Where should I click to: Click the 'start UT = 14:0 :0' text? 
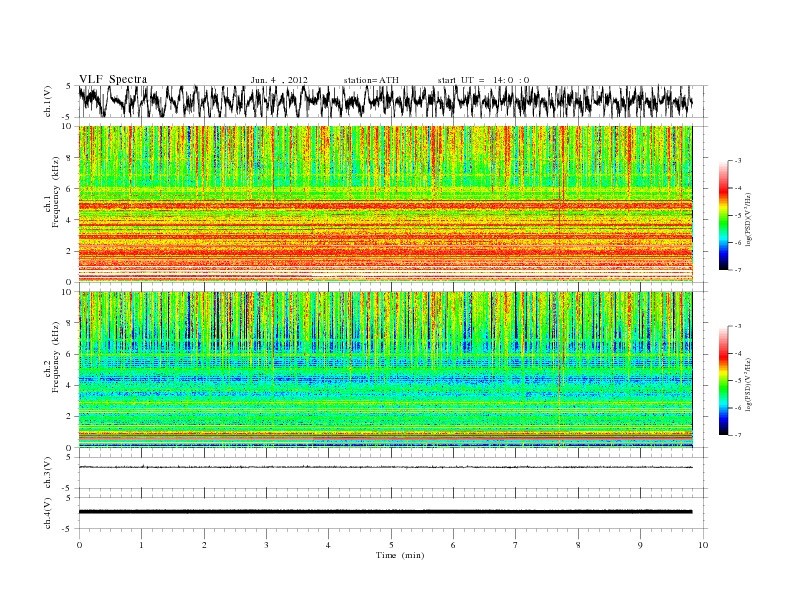(483, 80)
